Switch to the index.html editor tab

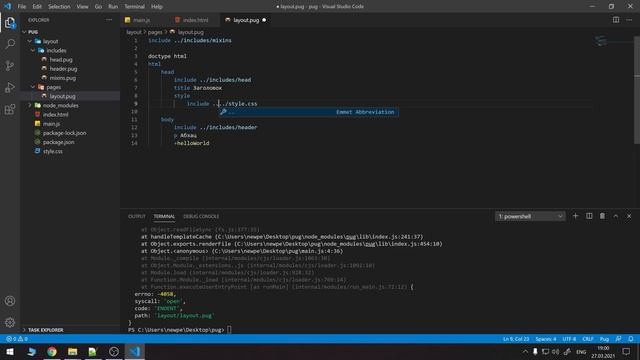pyautogui.click(x=195, y=20)
